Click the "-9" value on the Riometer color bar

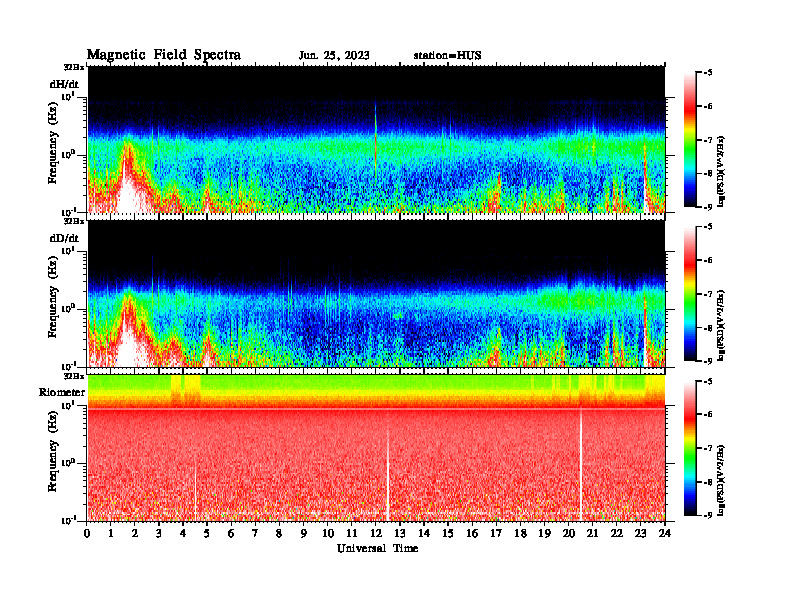708,515
